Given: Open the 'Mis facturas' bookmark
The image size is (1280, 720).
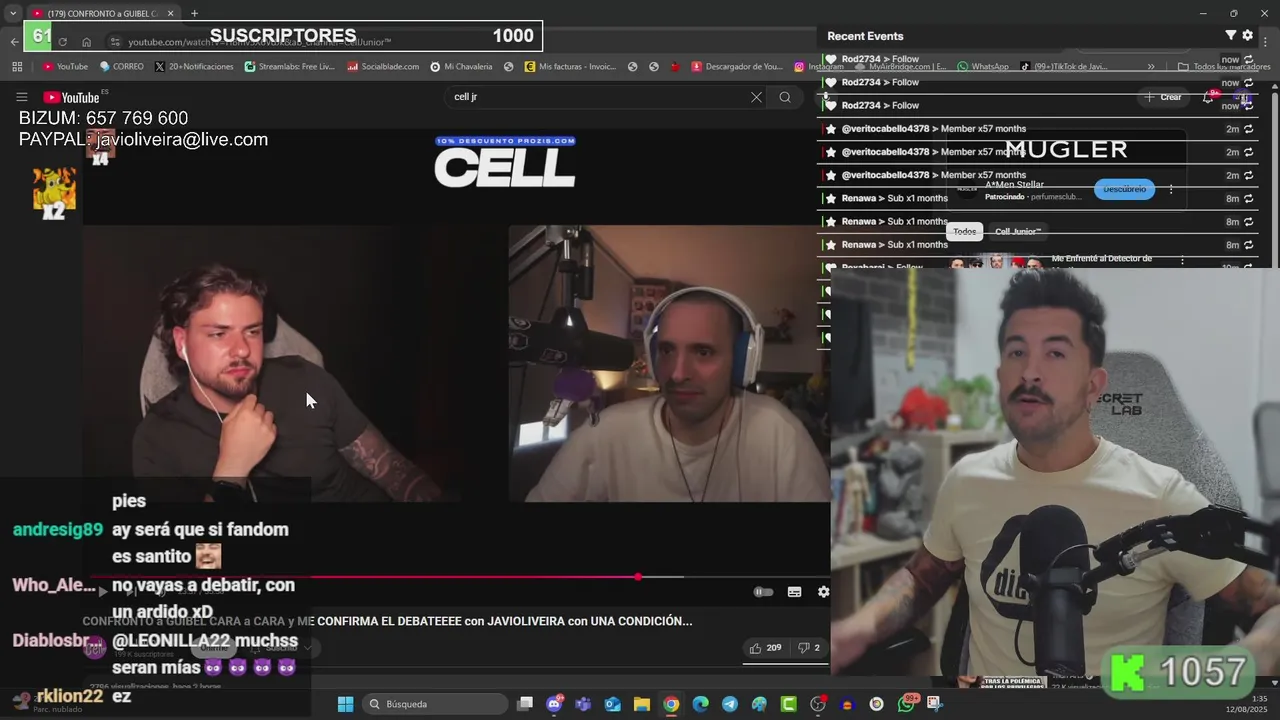Looking at the screenshot, I should pyautogui.click(x=571, y=67).
